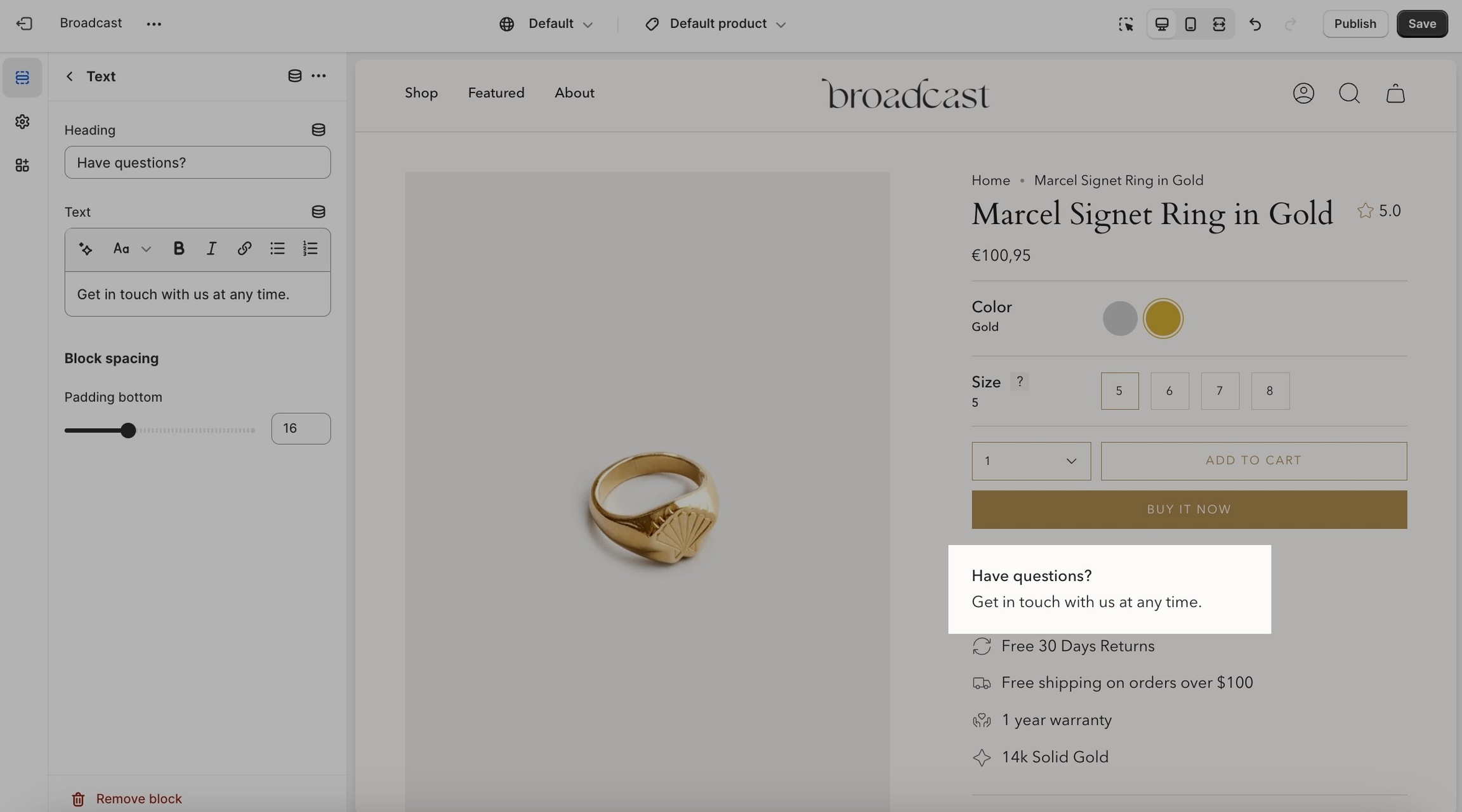Open the App embeds sidebar icon

pyautogui.click(x=22, y=165)
